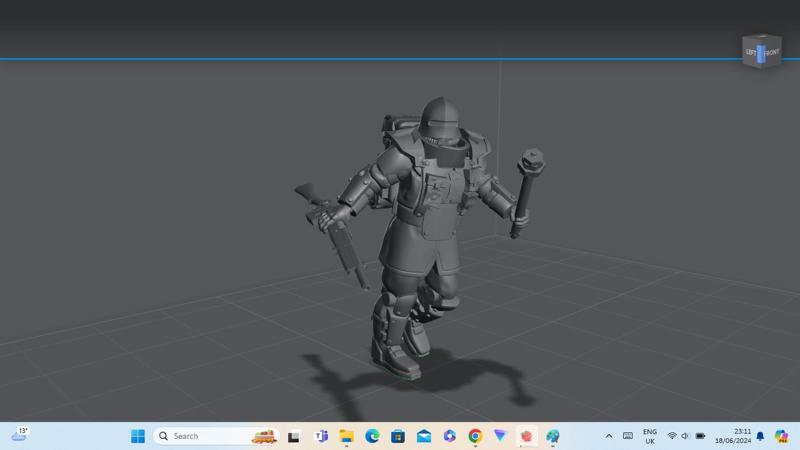Open File Explorer from the taskbar
Viewport: 800px width, 450px height.
click(346, 436)
